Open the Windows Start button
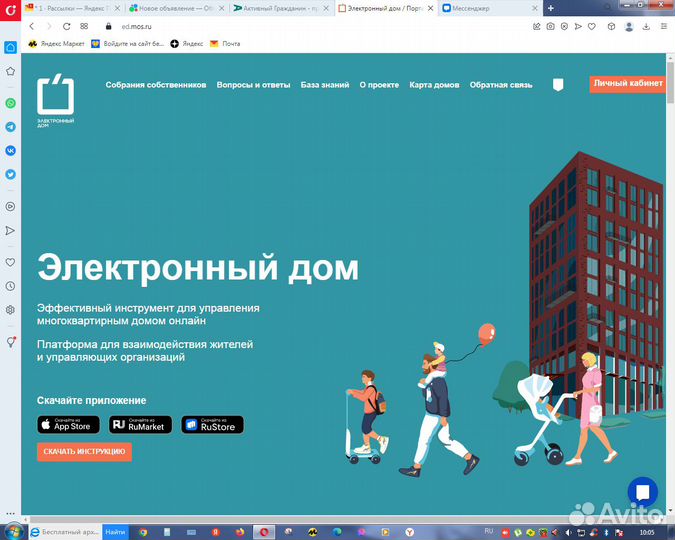 14,531
